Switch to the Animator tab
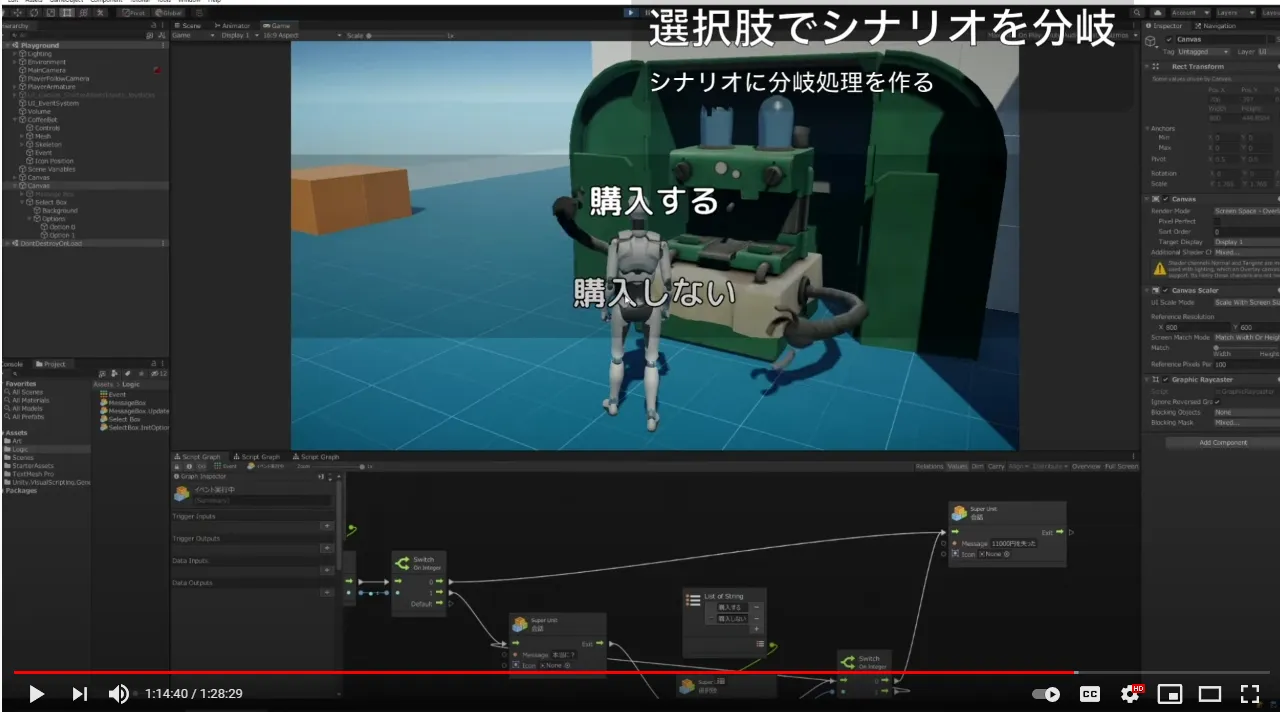The width and height of the screenshot is (1280, 712). tap(233, 25)
